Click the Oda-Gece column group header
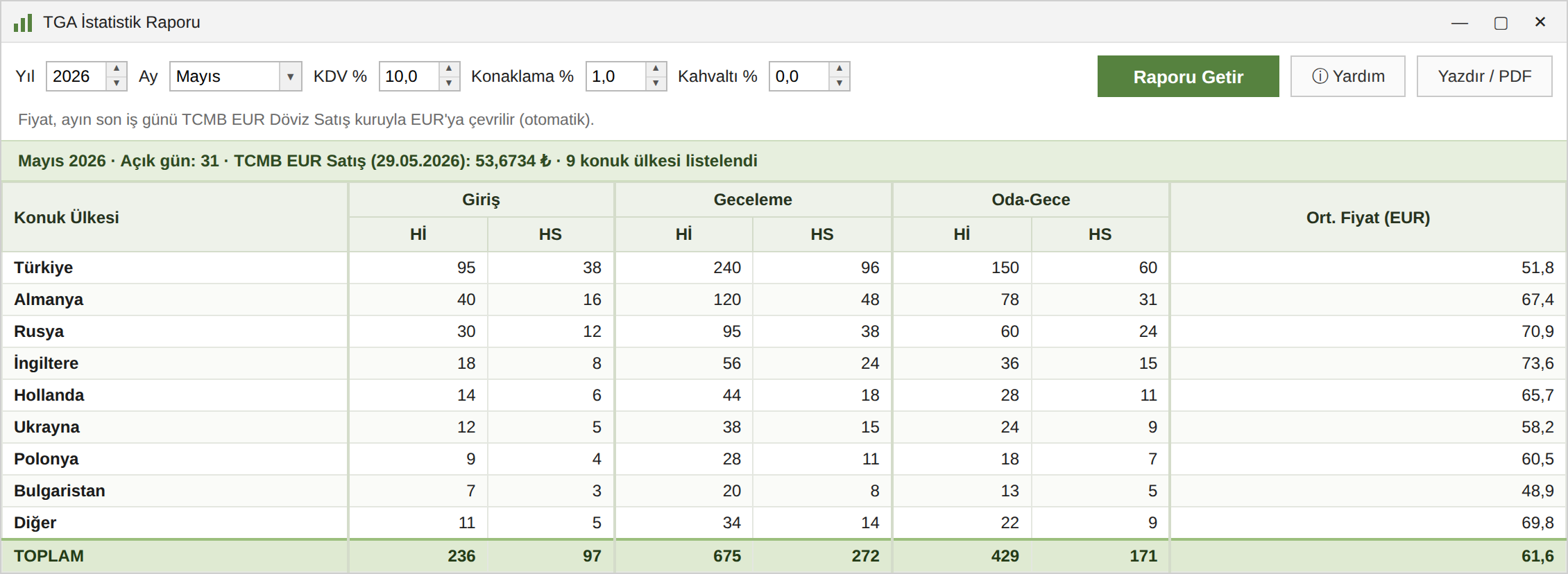The height and width of the screenshot is (574, 1568). click(1031, 200)
